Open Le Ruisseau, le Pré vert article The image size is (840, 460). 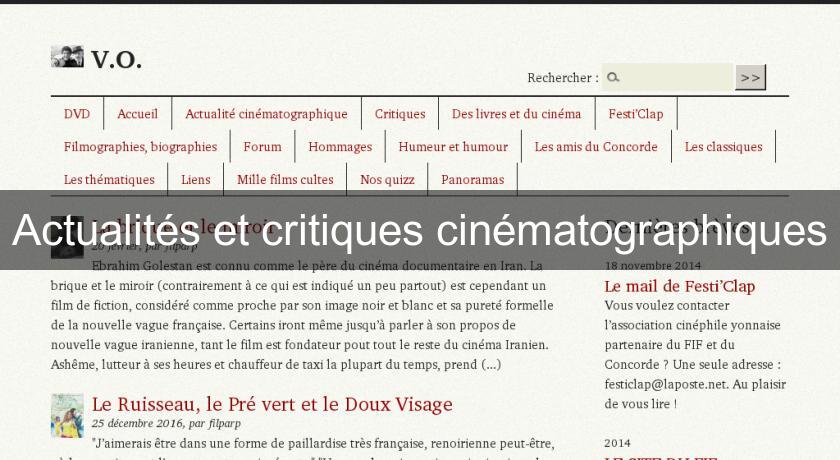[x=272, y=404]
